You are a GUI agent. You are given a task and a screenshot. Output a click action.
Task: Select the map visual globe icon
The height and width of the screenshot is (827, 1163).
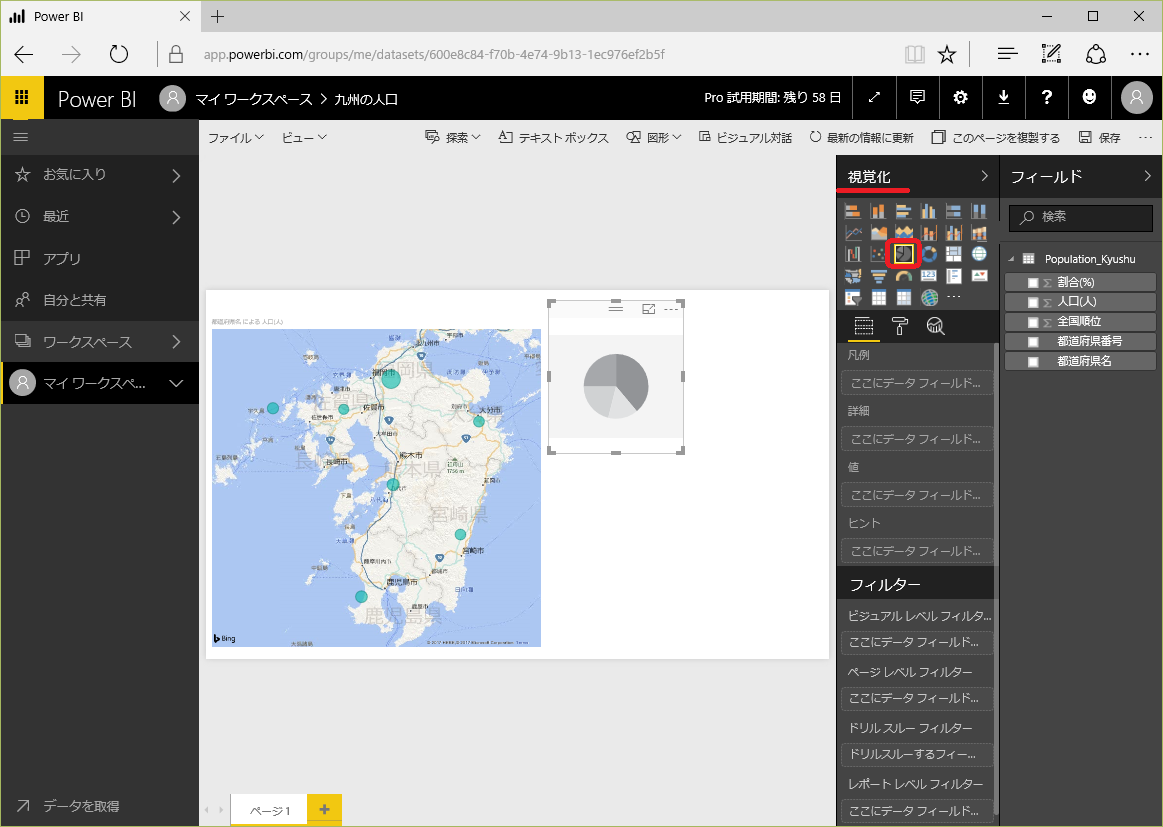(979, 254)
